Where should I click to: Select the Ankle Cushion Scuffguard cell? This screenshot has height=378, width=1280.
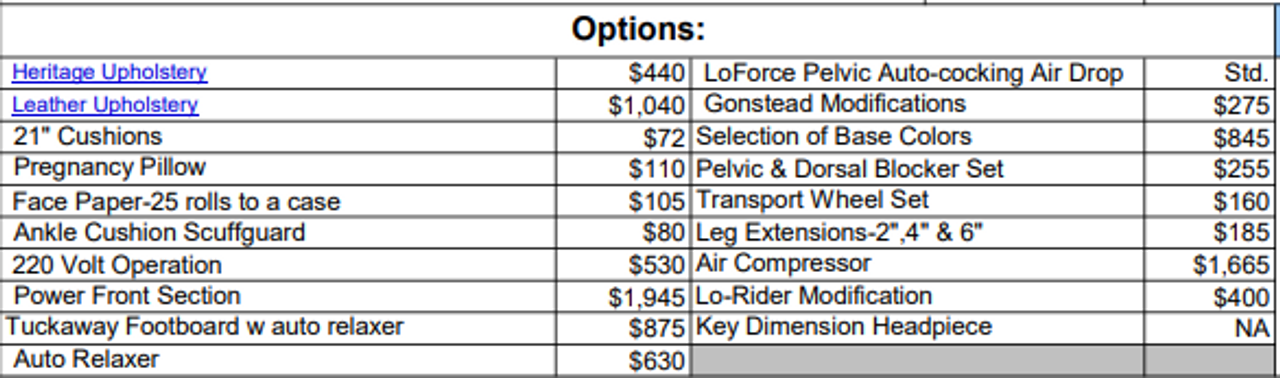coord(278,233)
